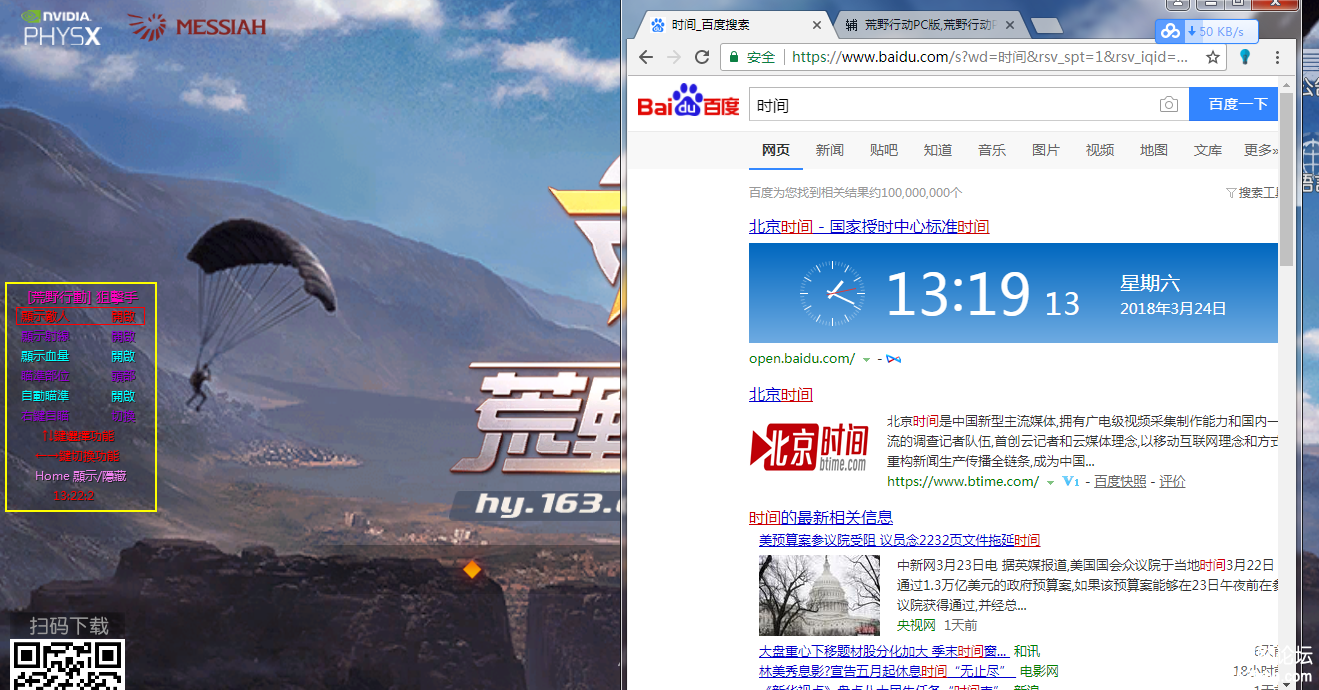
Task: Click the 星期六 weekday text
Action: pyautogui.click(x=1150, y=283)
